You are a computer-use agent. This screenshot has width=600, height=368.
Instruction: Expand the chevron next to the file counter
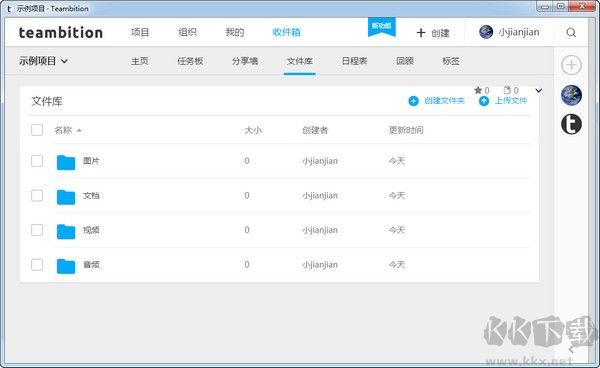[x=539, y=91]
